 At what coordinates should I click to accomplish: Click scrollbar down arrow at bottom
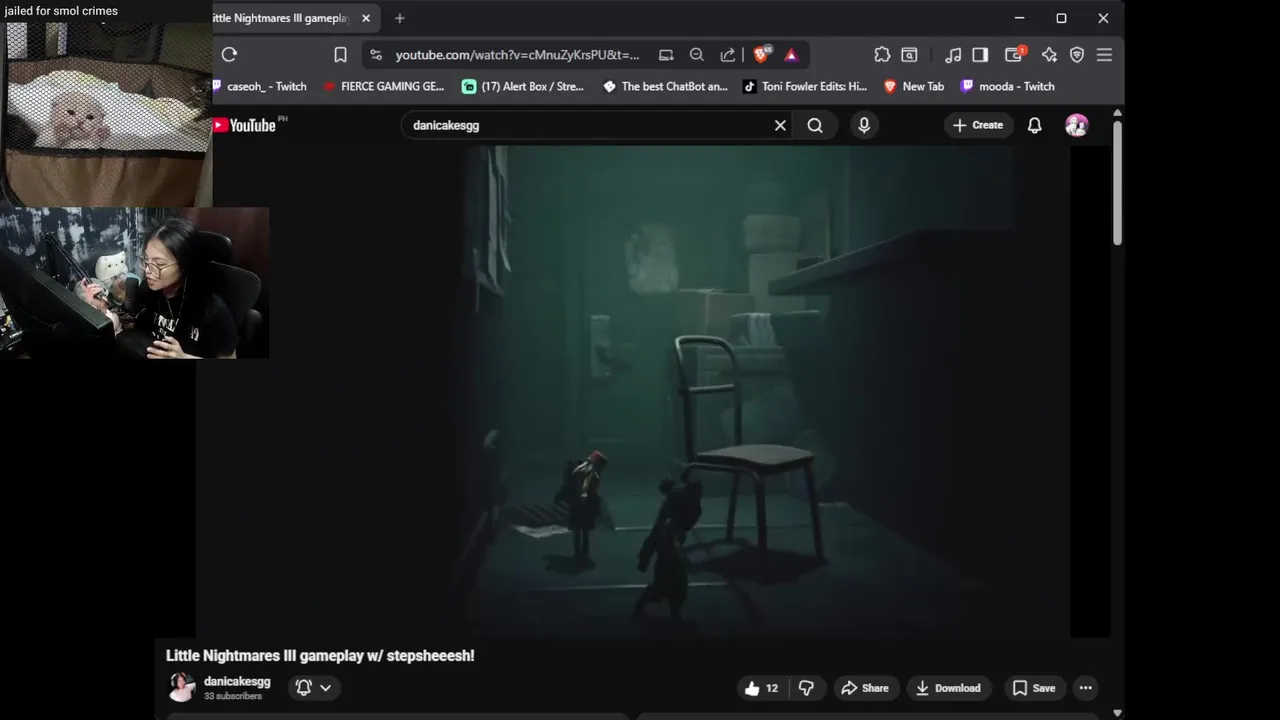pyautogui.click(x=1117, y=713)
